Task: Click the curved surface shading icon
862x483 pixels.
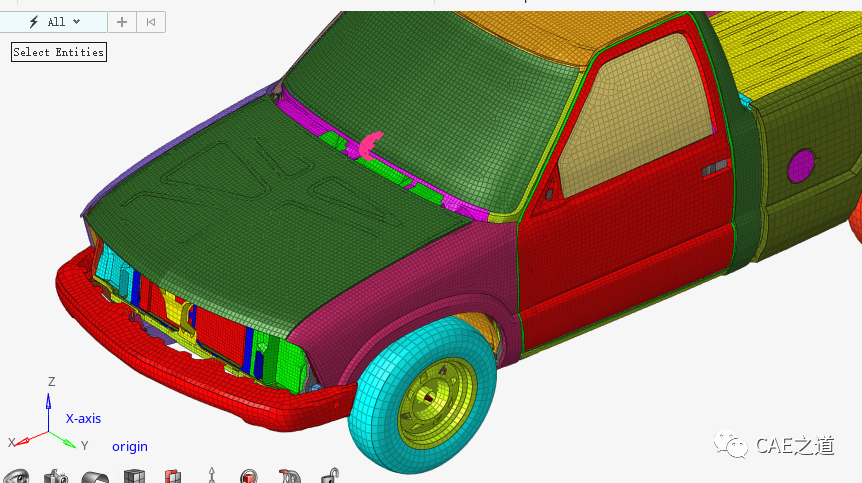Action: [x=95, y=477]
